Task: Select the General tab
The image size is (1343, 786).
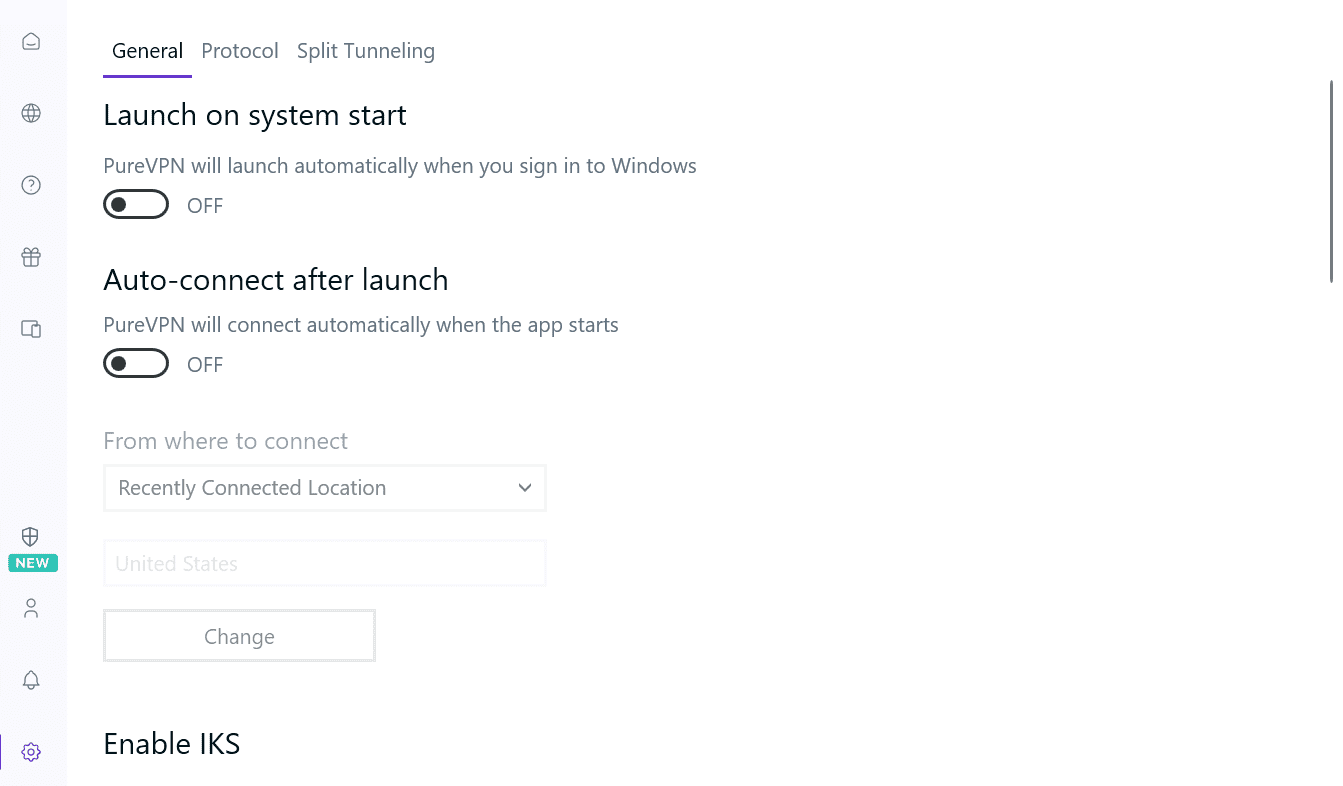Action: tap(147, 51)
